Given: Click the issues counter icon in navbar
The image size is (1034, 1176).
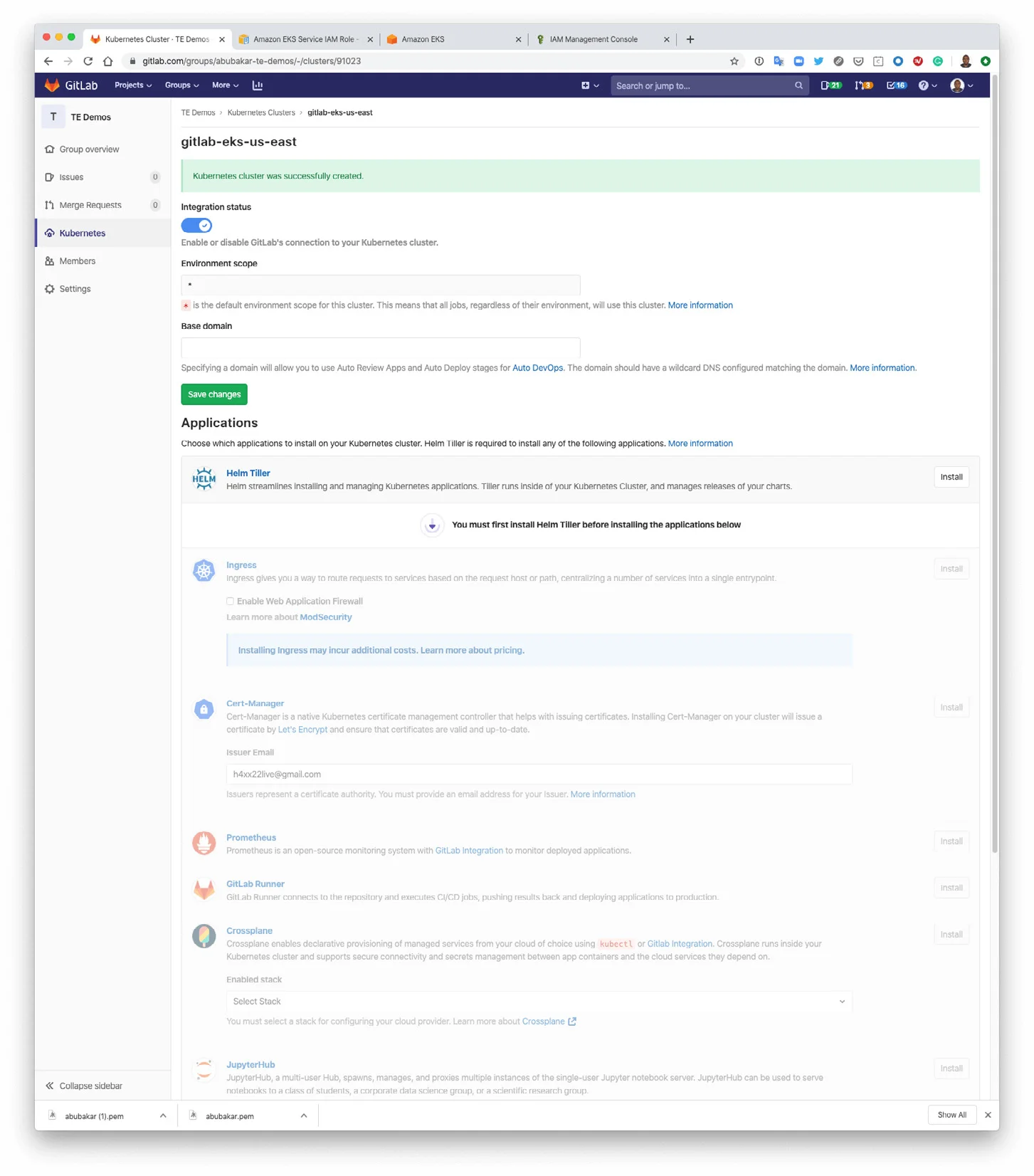Looking at the screenshot, I should pyautogui.click(x=830, y=85).
